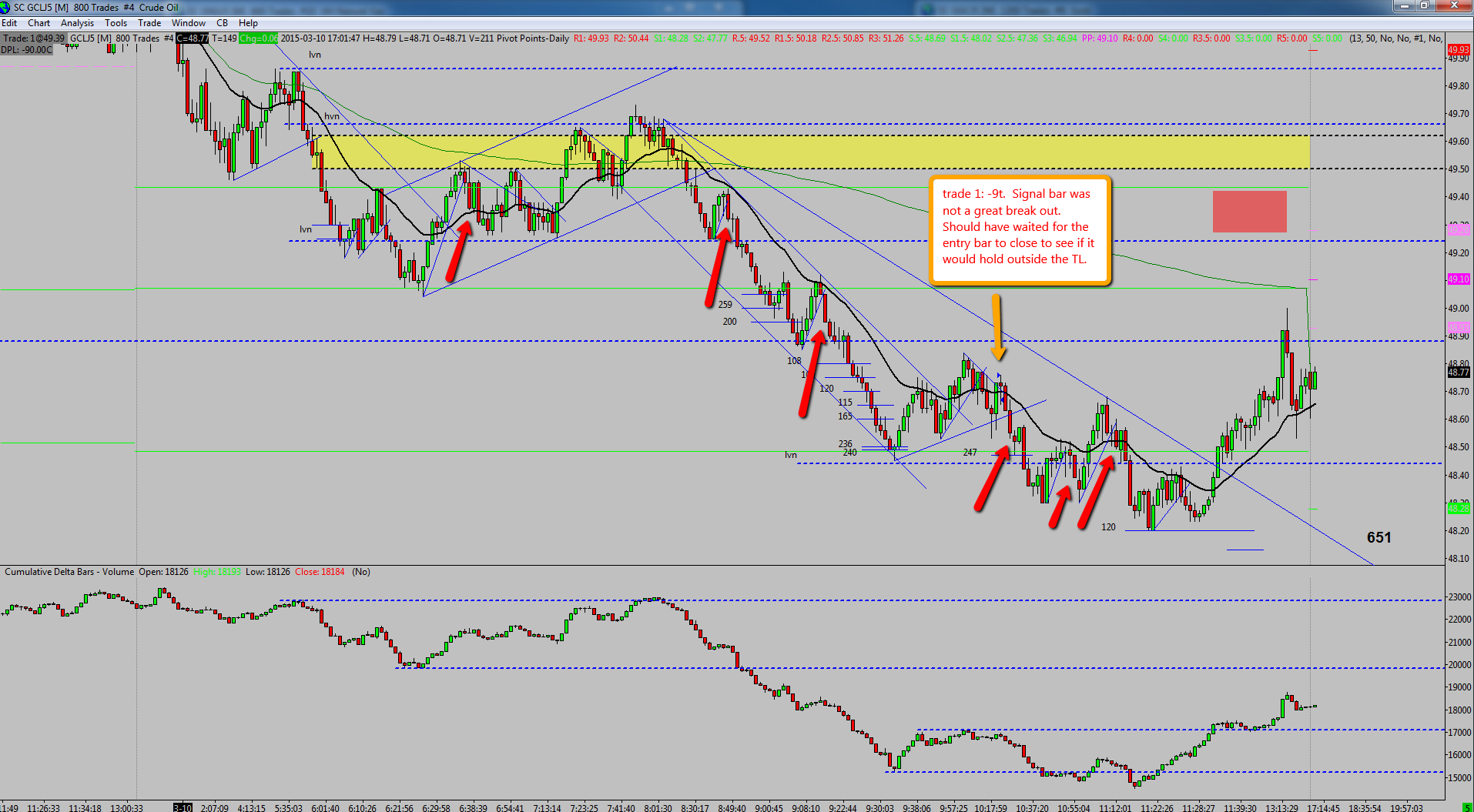Click the green 48.28 price axis marker
Screen dimensions: 1474x812
(x=1459, y=509)
